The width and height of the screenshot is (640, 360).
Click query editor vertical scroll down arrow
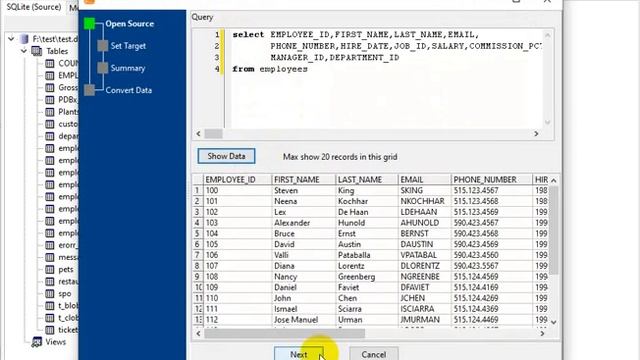548,122
